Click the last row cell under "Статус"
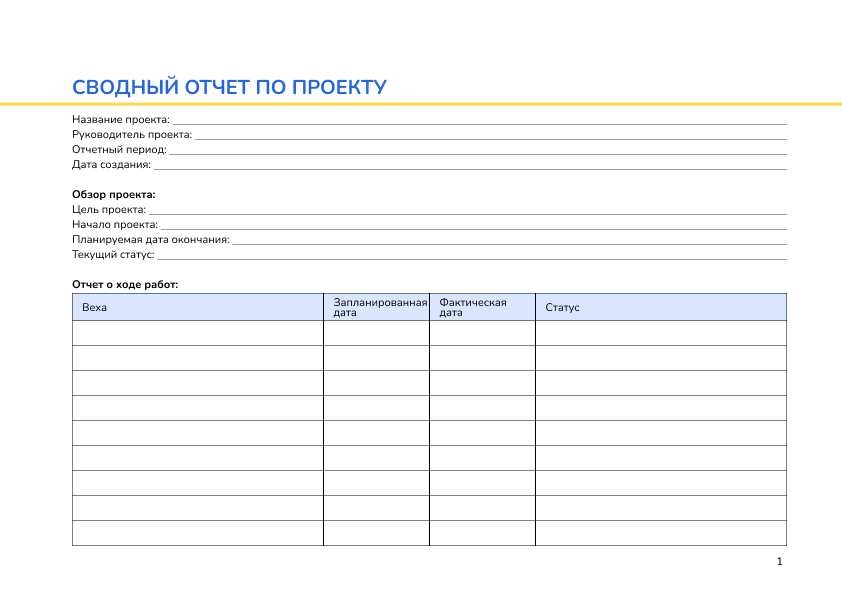 click(661, 533)
